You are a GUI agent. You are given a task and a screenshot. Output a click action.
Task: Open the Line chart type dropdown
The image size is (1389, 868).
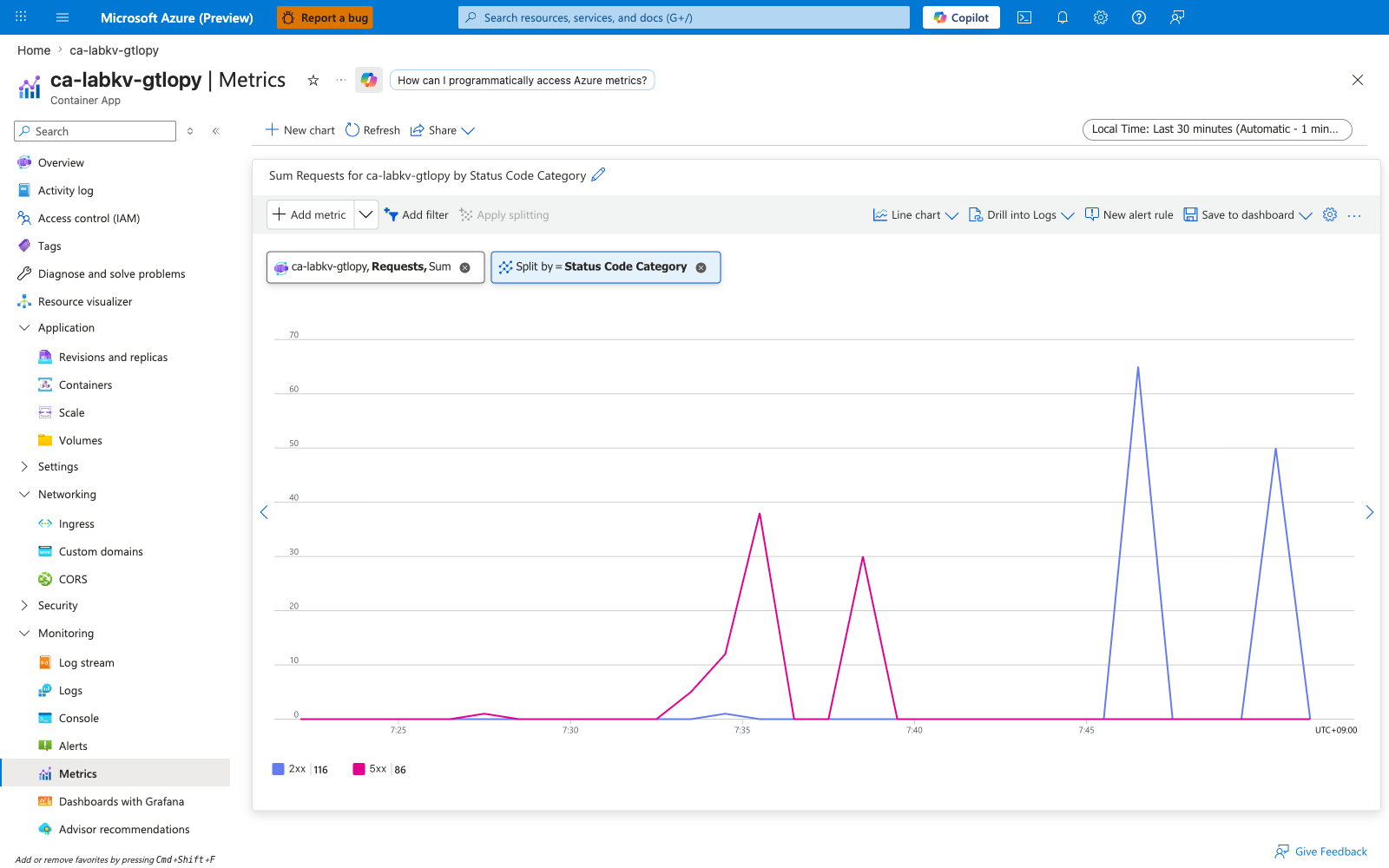tap(916, 214)
